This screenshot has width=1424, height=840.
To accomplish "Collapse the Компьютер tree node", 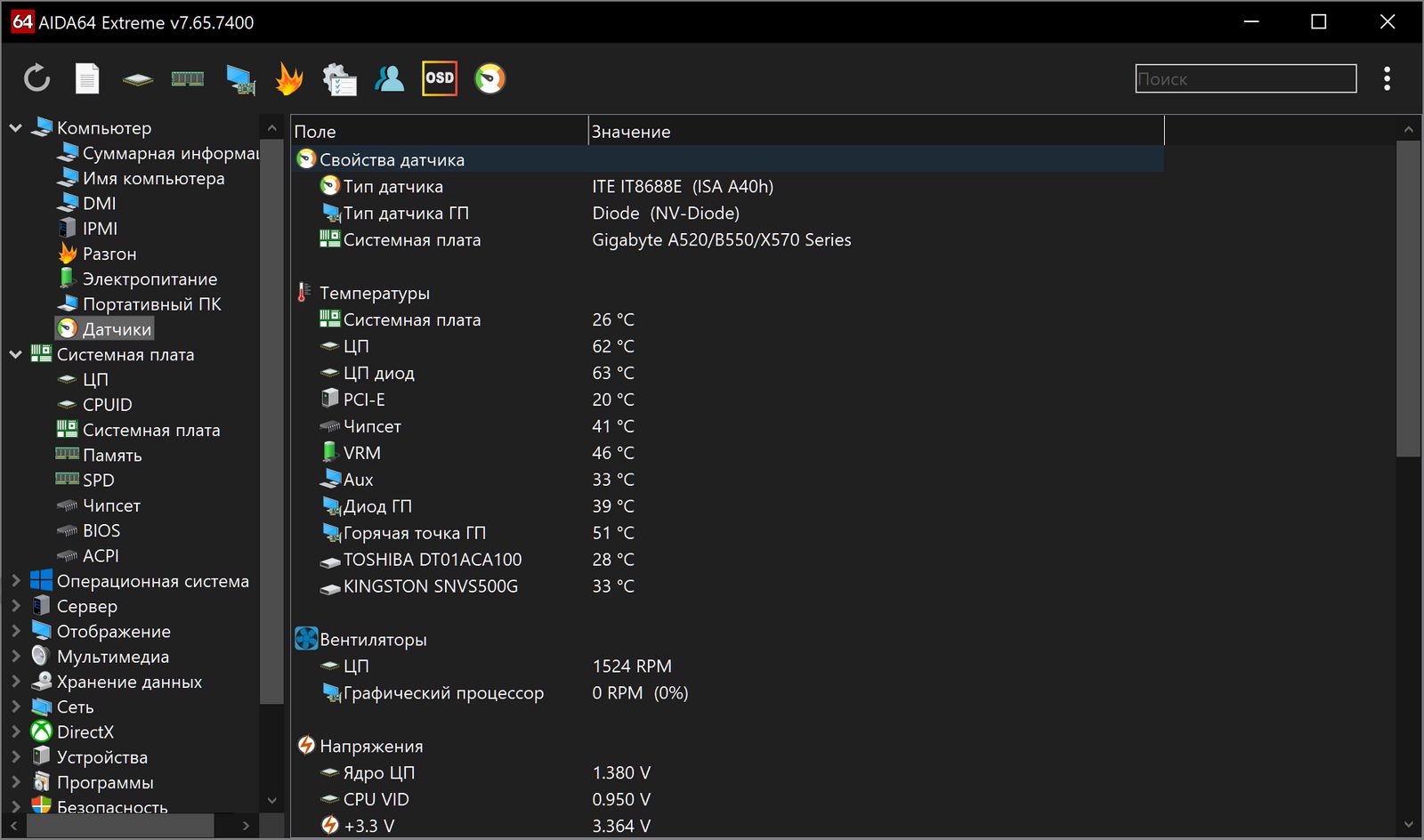I will (15, 128).
